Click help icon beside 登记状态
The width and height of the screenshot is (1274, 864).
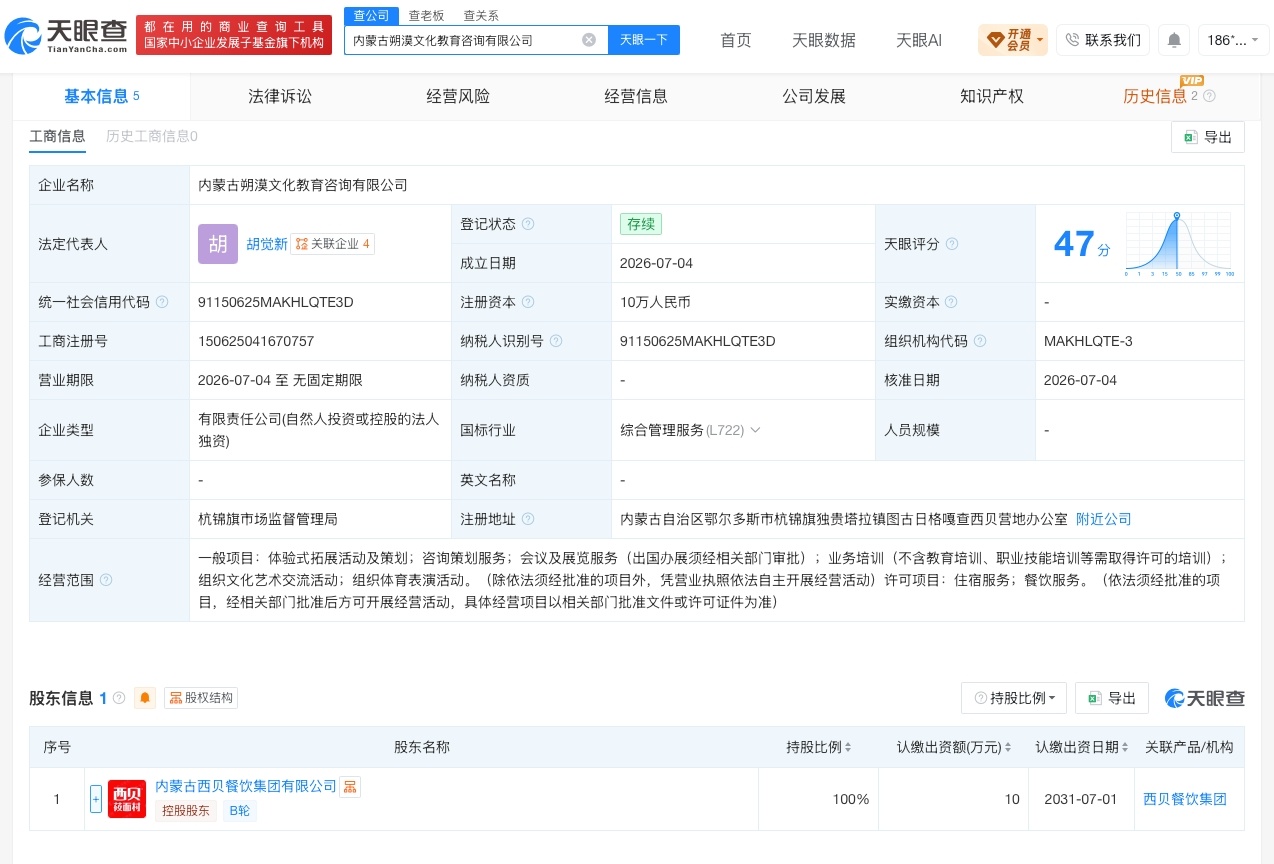(x=528, y=224)
